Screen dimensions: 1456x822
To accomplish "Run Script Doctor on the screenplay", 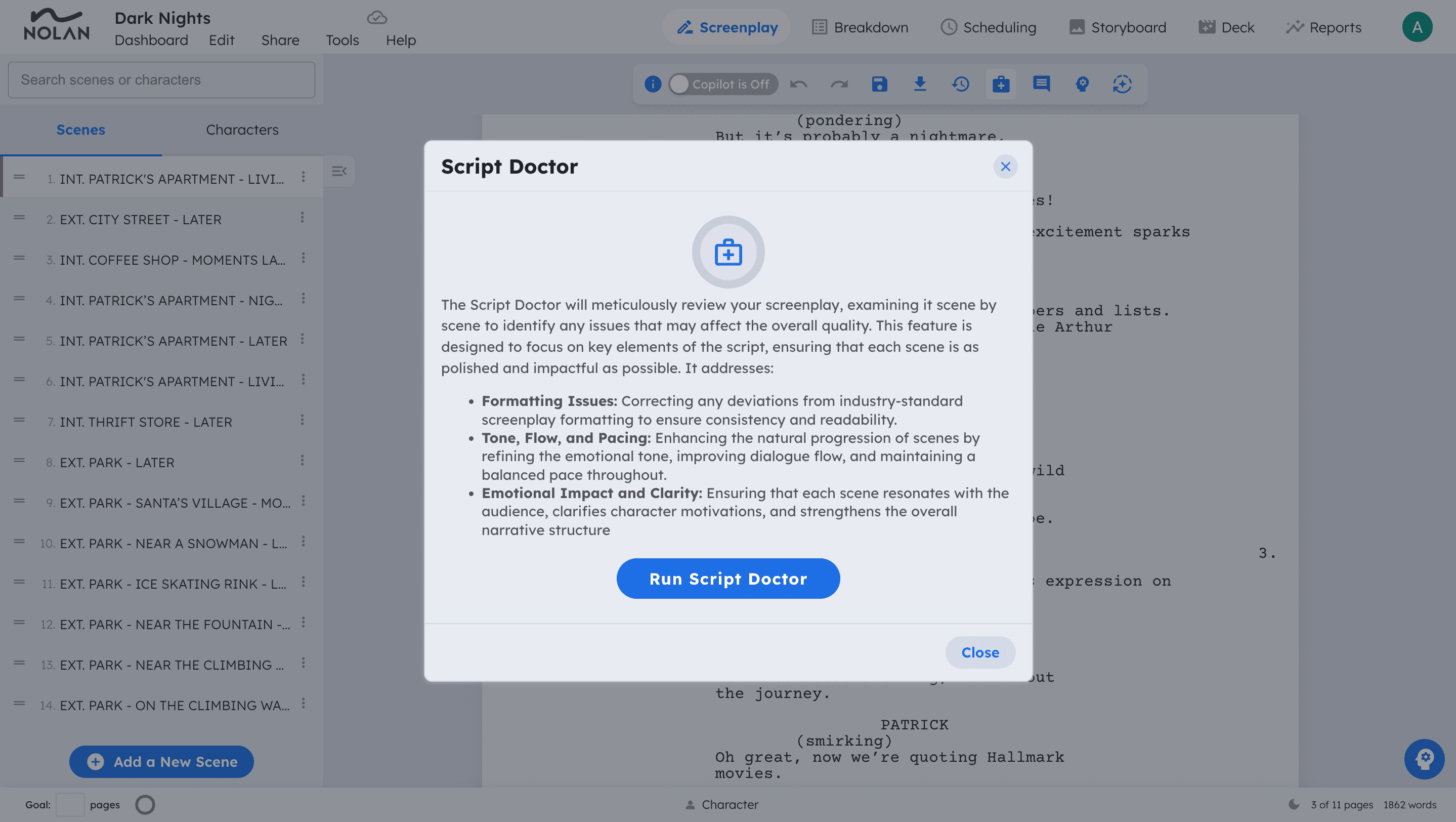I will coord(728,579).
